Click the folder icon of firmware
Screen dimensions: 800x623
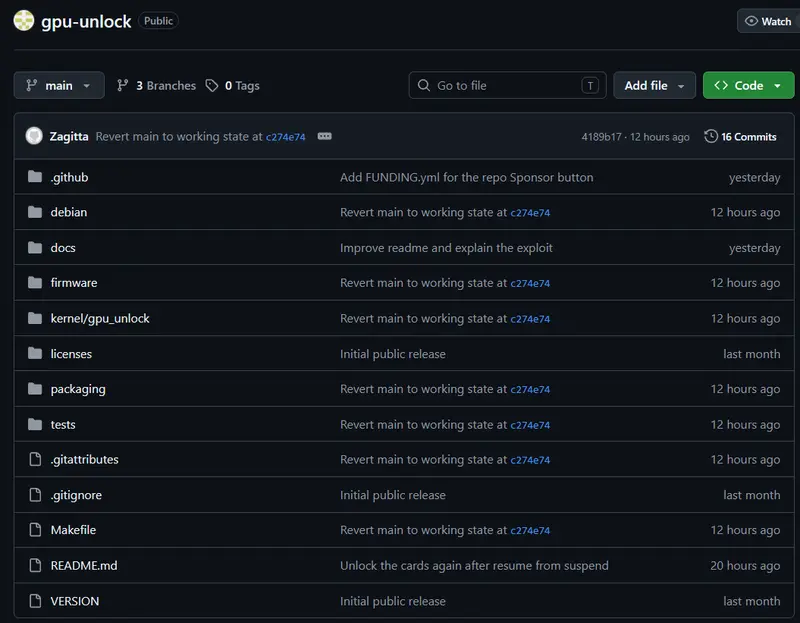tap(35, 282)
